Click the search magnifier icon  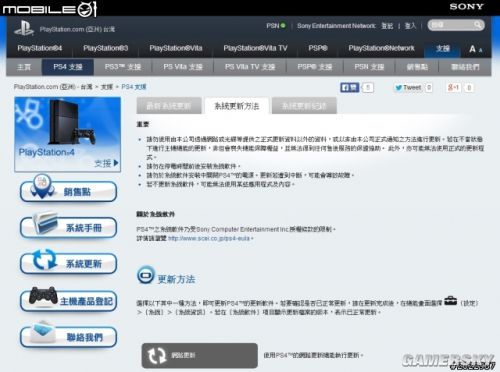point(478,25)
